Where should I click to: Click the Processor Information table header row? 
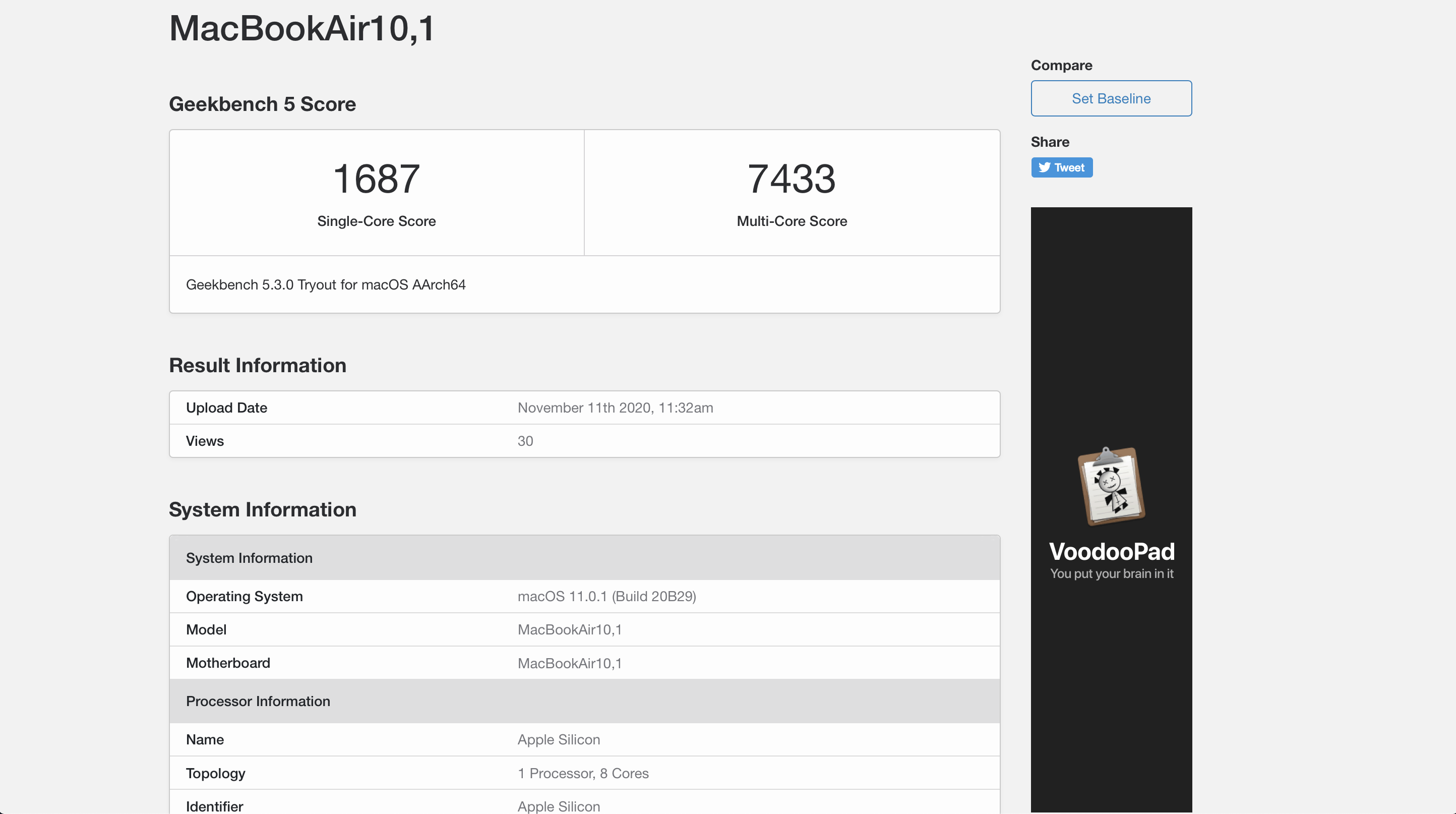coord(584,701)
